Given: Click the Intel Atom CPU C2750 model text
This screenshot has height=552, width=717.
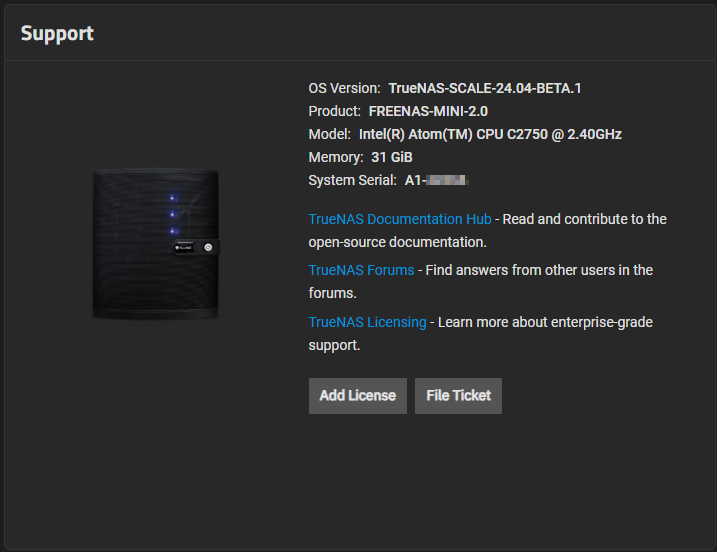Looking at the screenshot, I should 490,134.
